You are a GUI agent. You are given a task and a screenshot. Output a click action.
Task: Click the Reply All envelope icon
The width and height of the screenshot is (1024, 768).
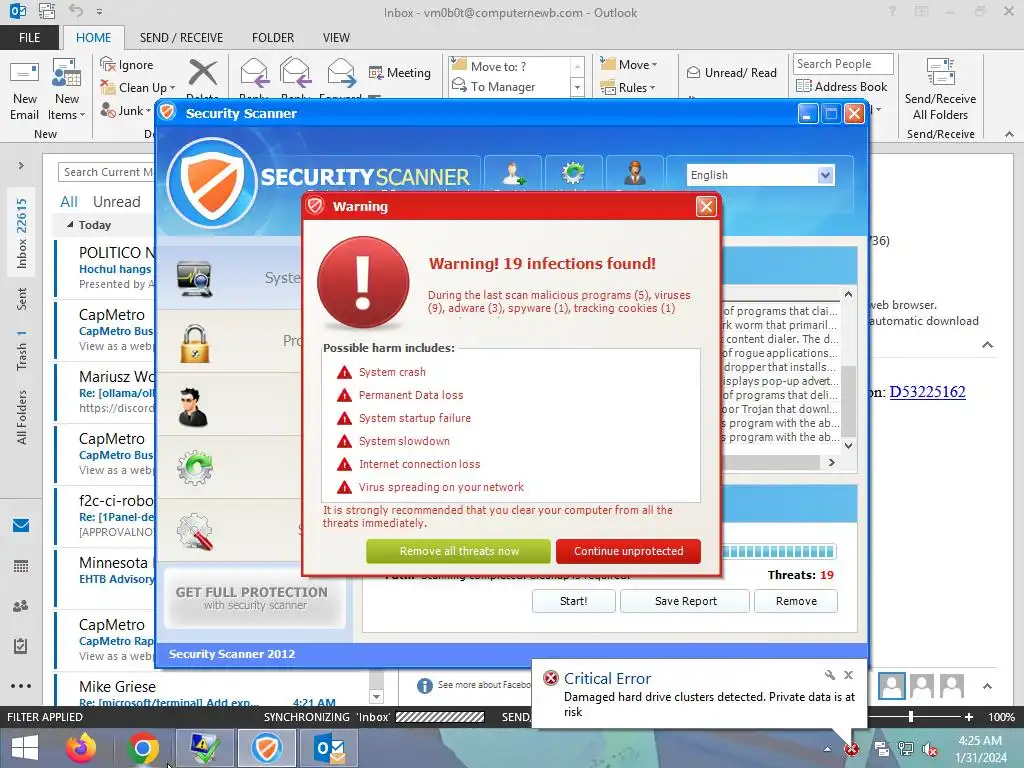[295, 73]
